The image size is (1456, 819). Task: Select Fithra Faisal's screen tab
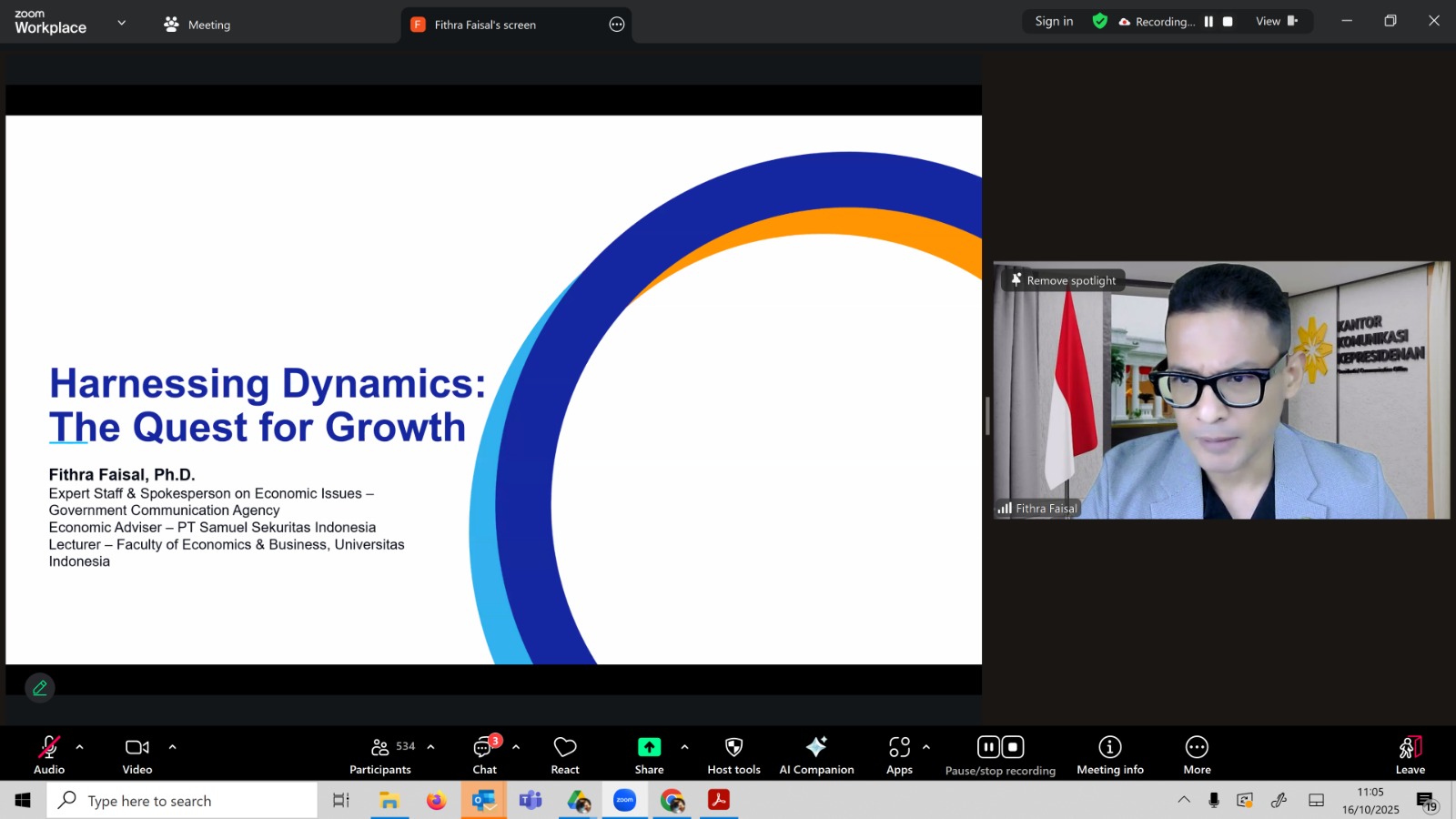click(x=485, y=25)
